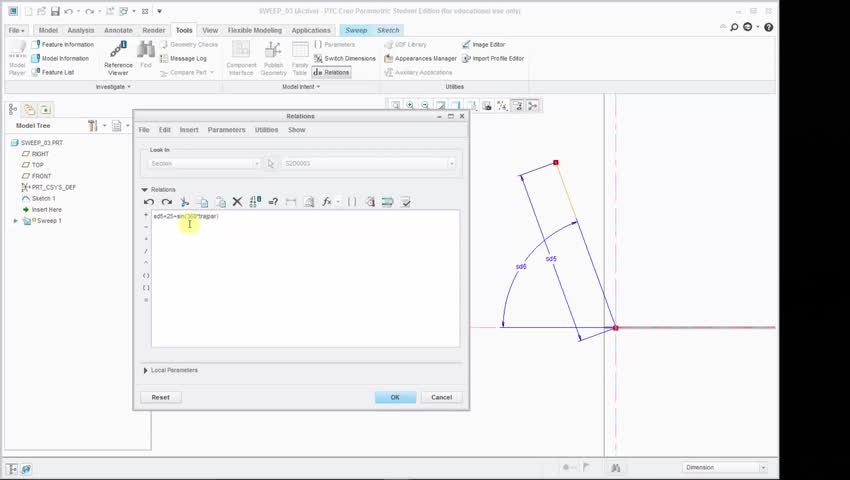
Task: Toggle between dimension values and names icon
Action: pyautogui.click(x=255, y=202)
